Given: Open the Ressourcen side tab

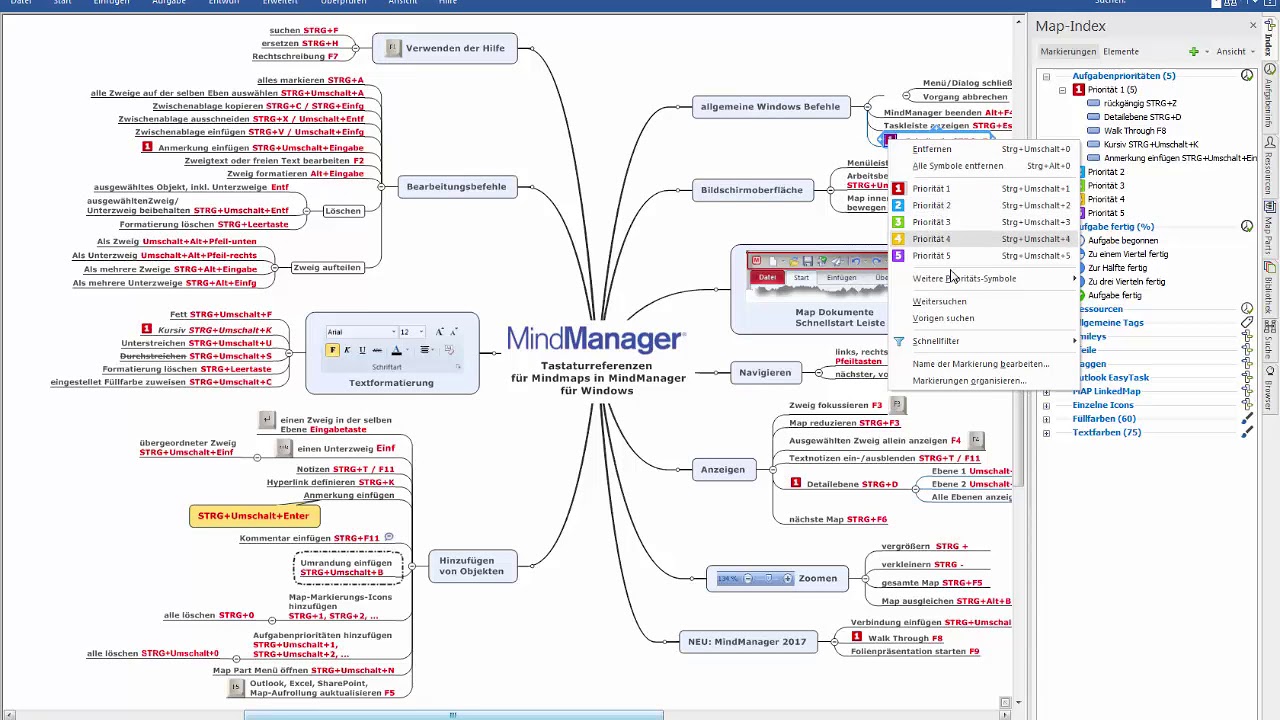Looking at the screenshot, I should [1270, 167].
